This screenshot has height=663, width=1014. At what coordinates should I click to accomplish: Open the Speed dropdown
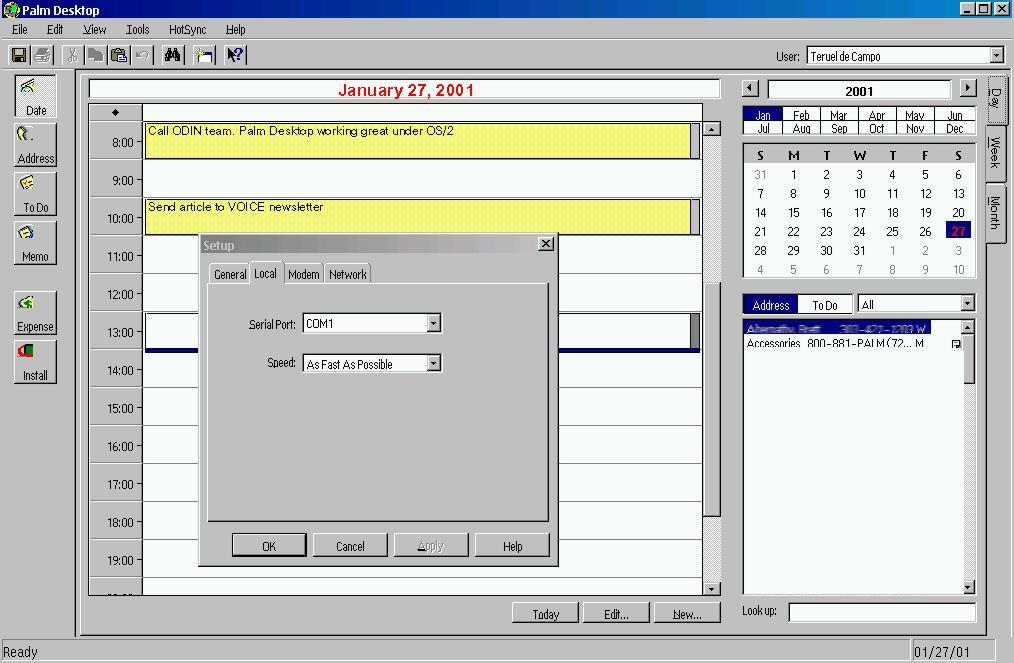pyautogui.click(x=433, y=364)
